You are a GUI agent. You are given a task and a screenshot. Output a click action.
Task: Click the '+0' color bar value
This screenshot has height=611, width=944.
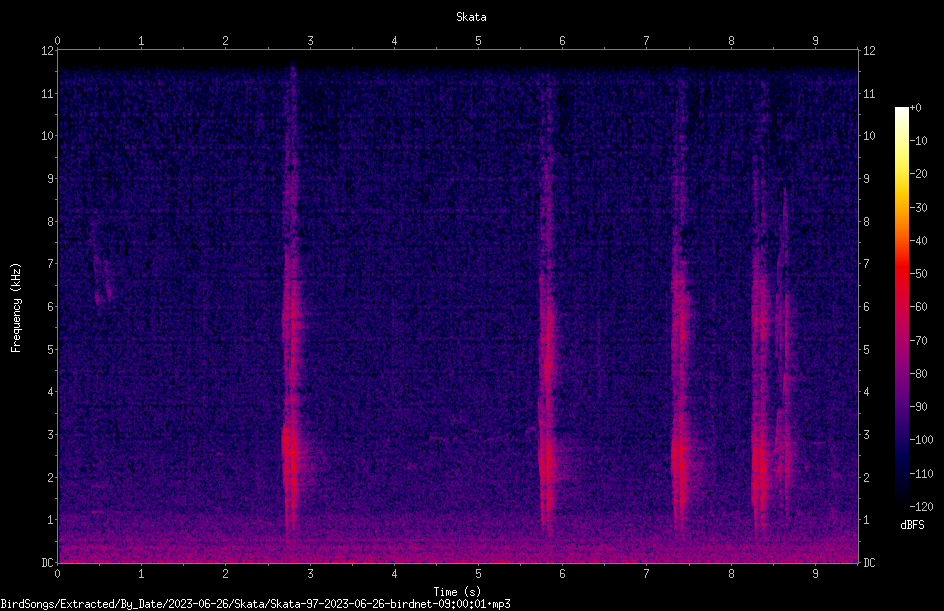coord(915,108)
